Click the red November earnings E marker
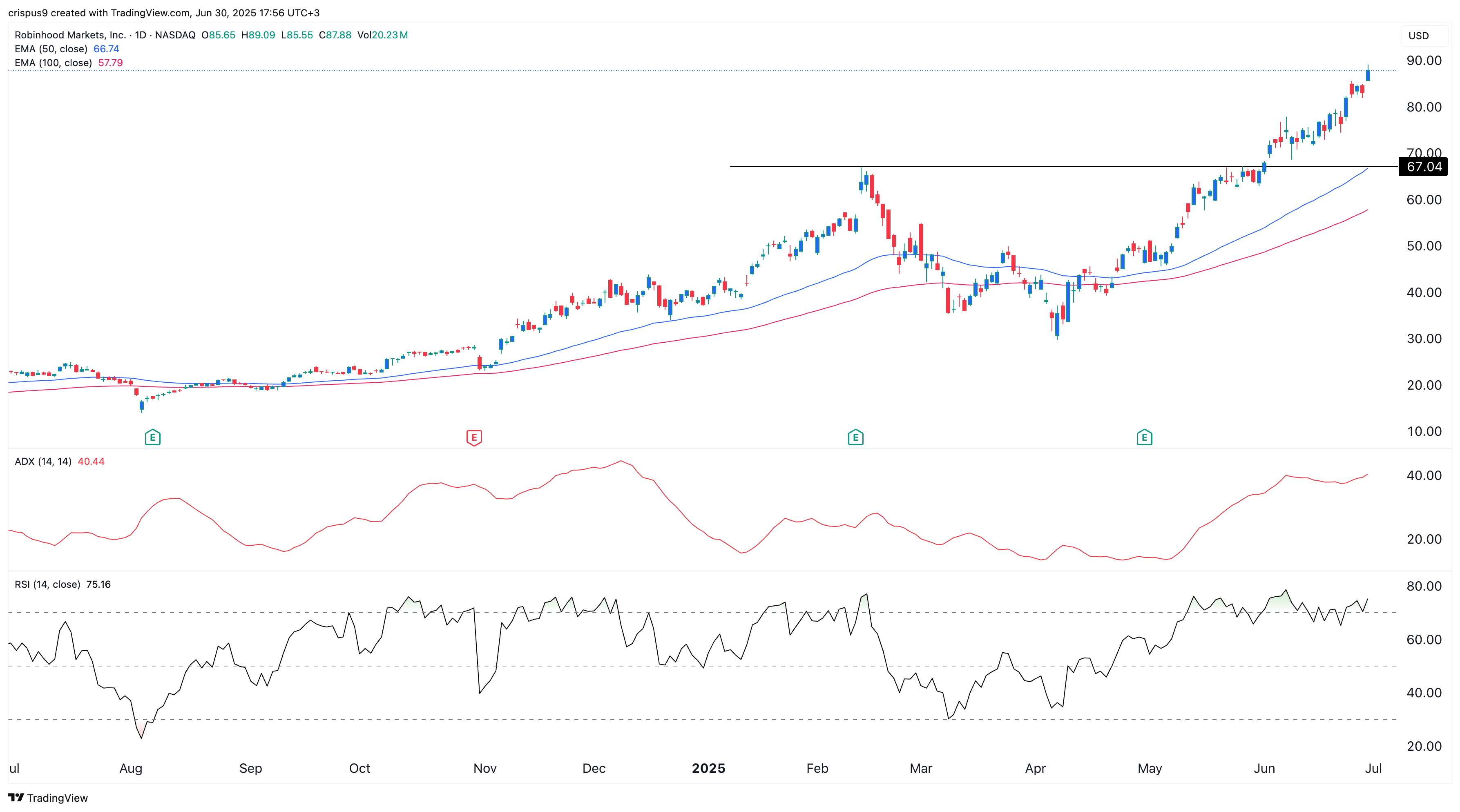Screen dimensions: 1460x812 (474, 437)
